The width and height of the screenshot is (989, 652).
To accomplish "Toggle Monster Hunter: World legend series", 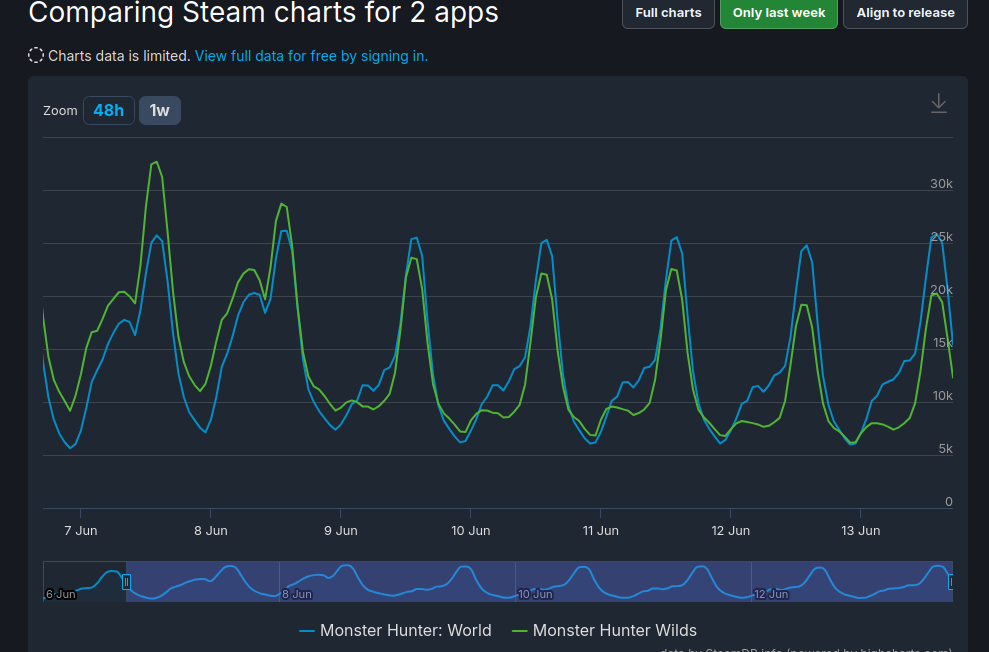I will click(x=395, y=630).
